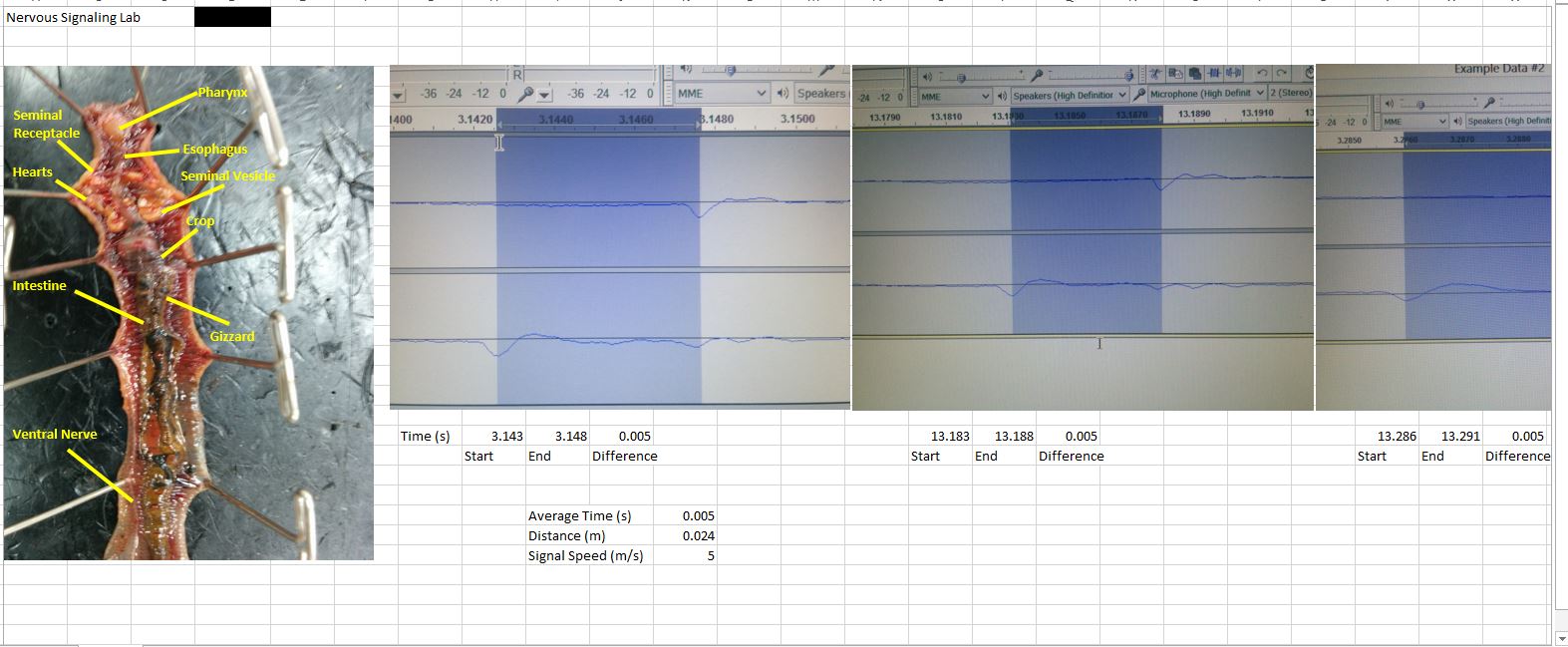Select the 0.005 value beside Average Time

[x=684, y=515]
